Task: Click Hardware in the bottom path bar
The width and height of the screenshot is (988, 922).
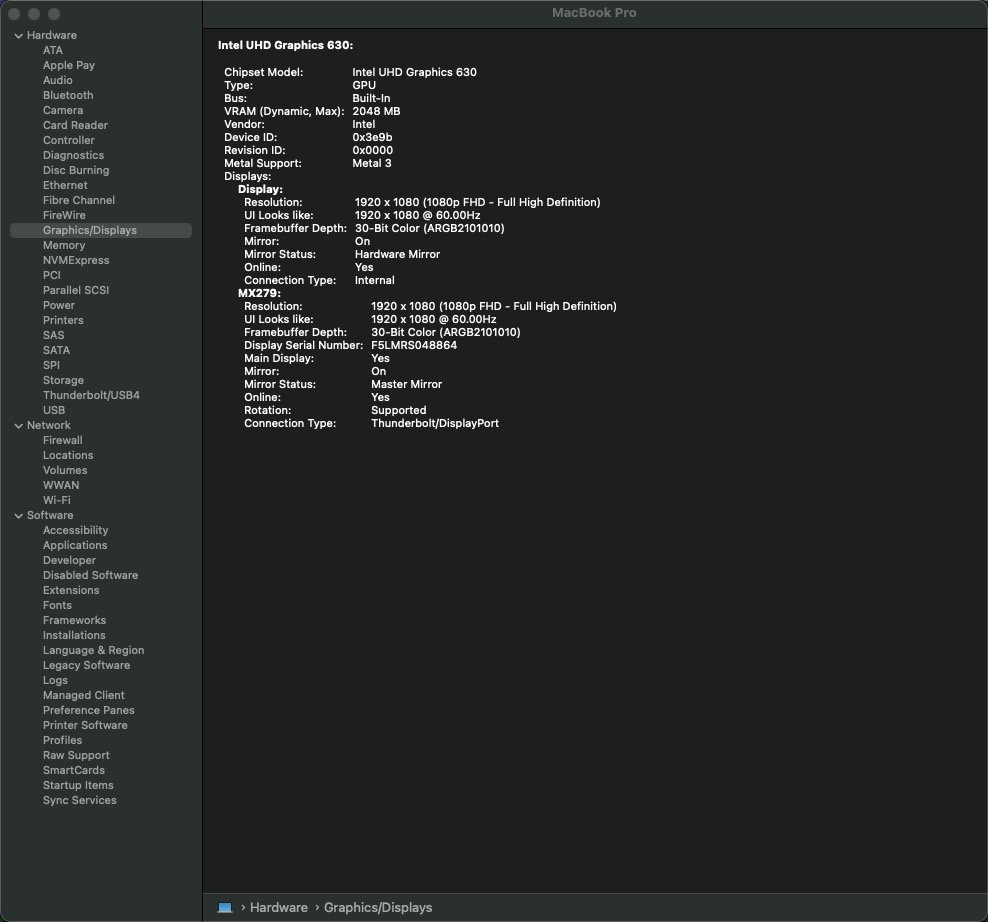Action: 278,907
